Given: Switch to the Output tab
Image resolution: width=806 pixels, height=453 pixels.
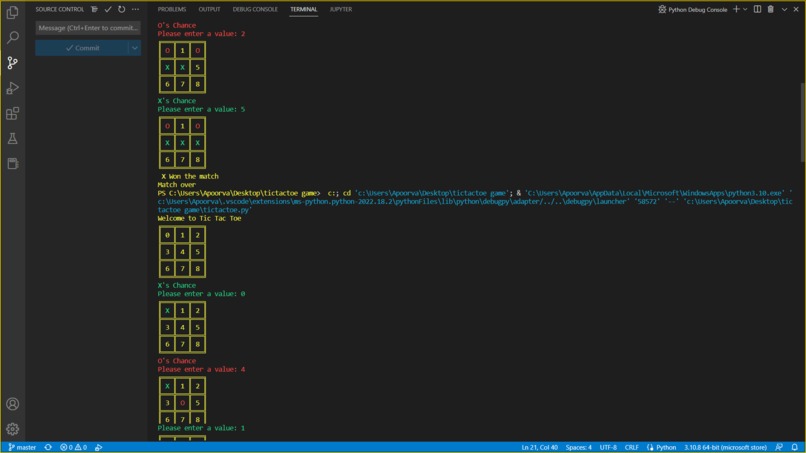Looking at the screenshot, I should coord(209,9).
